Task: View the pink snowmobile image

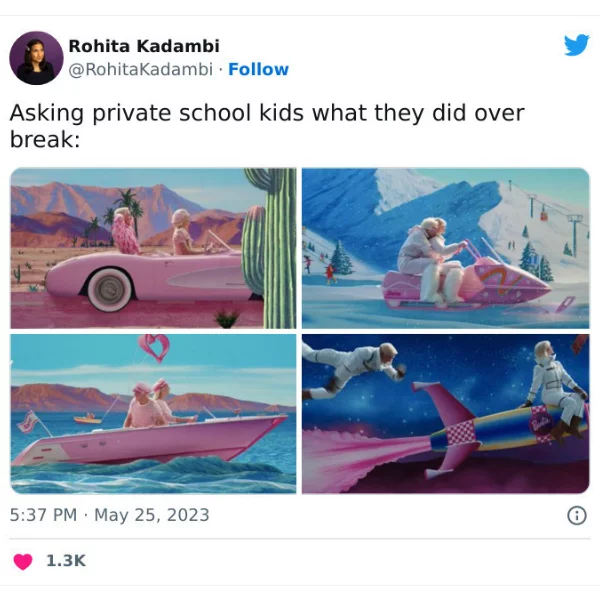Action: pyautogui.click(x=446, y=248)
